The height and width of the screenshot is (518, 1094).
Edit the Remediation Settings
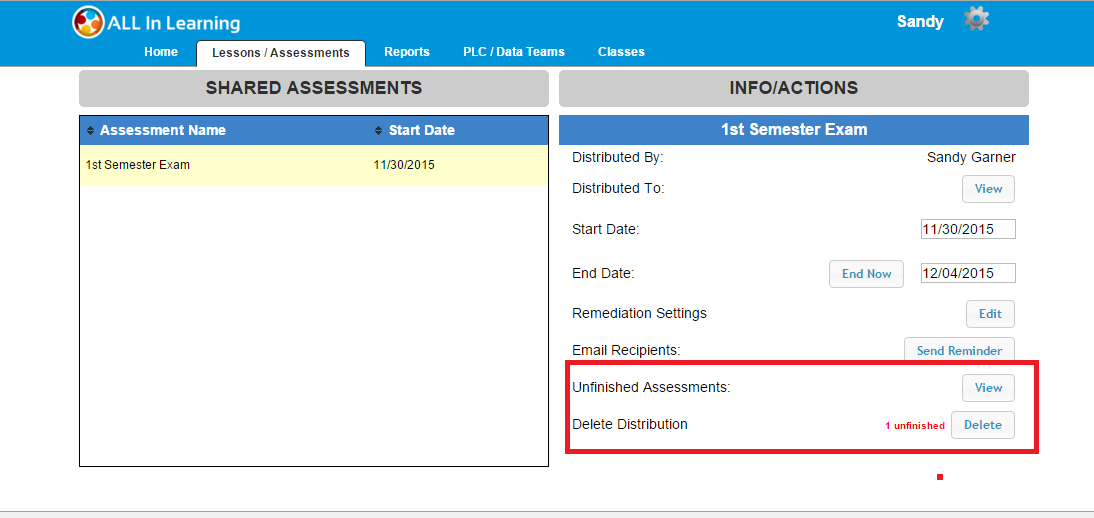click(990, 314)
